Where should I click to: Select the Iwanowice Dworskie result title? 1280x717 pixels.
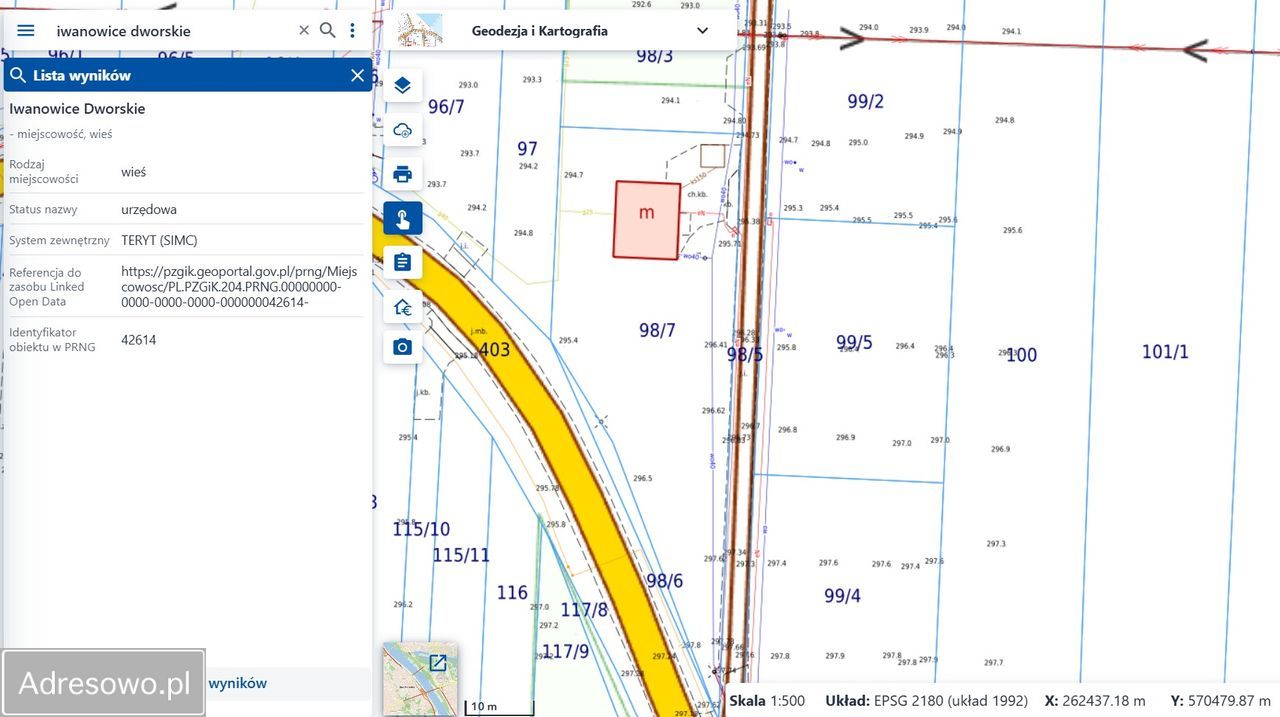(x=77, y=109)
